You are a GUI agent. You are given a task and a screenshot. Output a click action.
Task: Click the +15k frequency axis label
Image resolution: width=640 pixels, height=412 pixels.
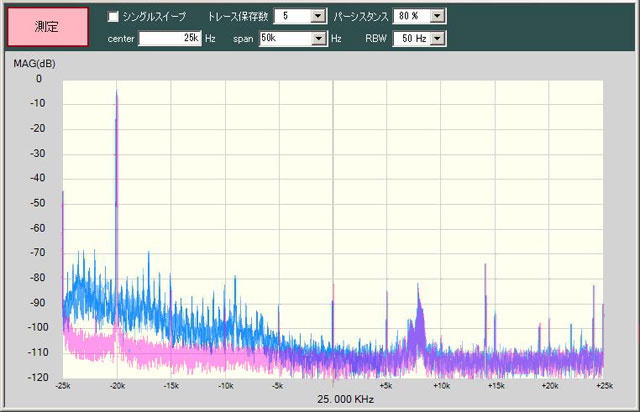click(496, 385)
